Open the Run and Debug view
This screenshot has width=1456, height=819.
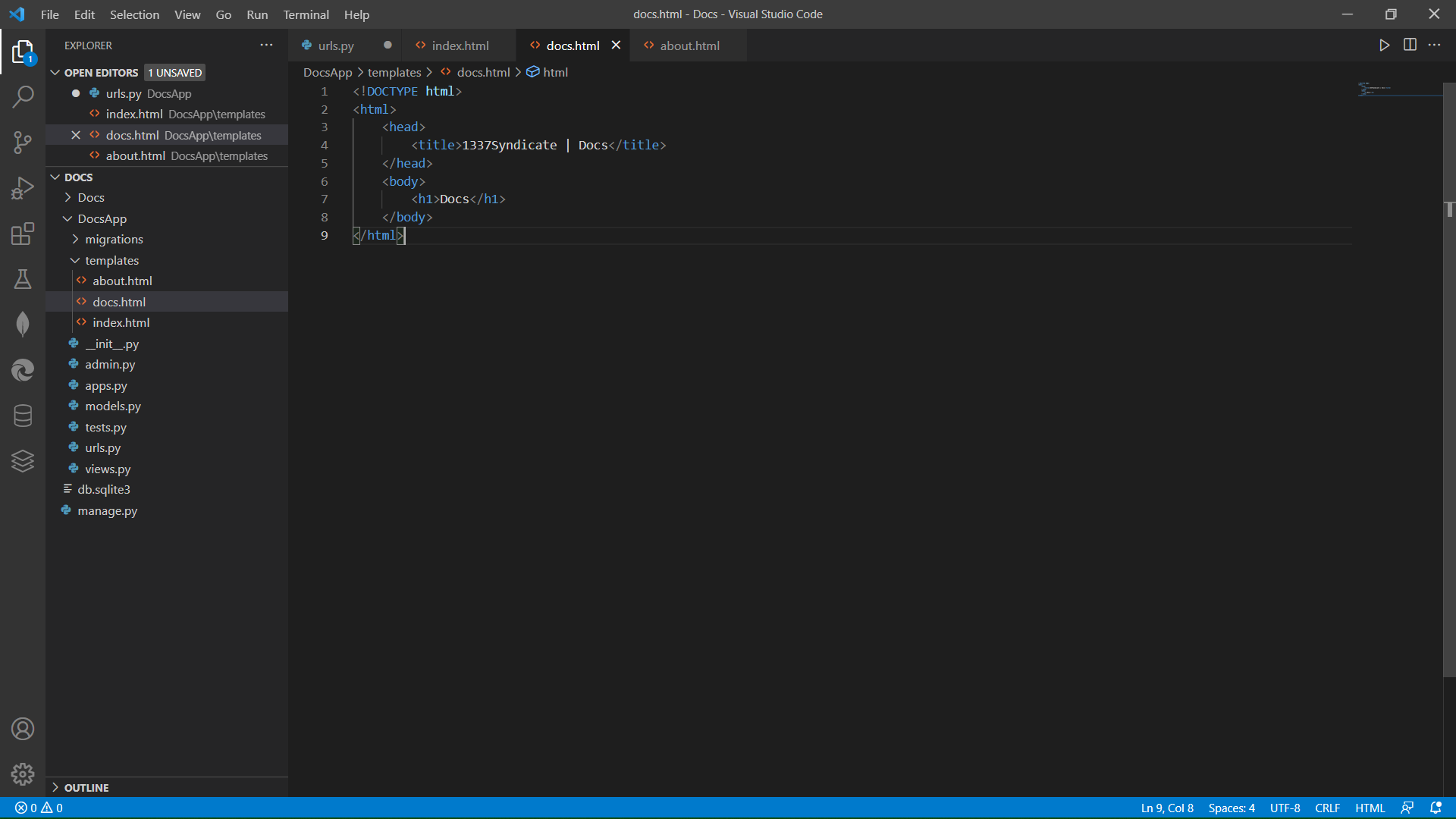[23, 188]
